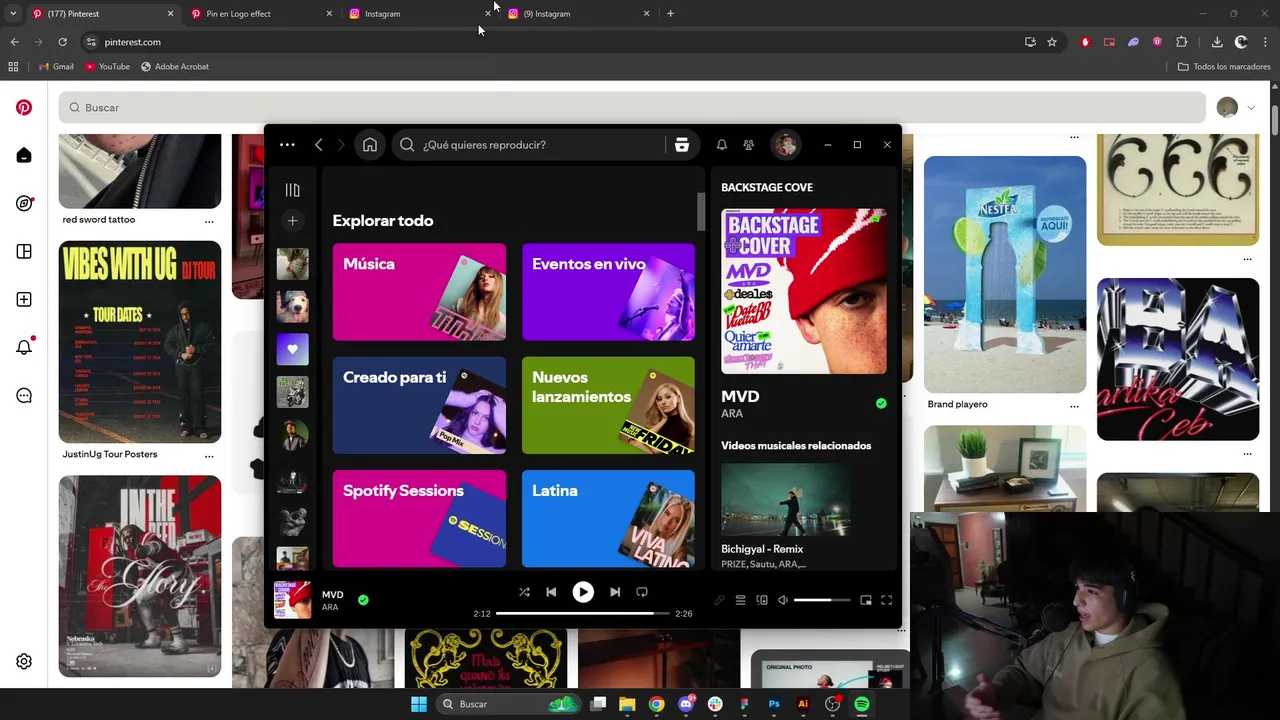The height and width of the screenshot is (720, 1280).
Task: Open Pinterest explore compass icon
Action: [24, 203]
